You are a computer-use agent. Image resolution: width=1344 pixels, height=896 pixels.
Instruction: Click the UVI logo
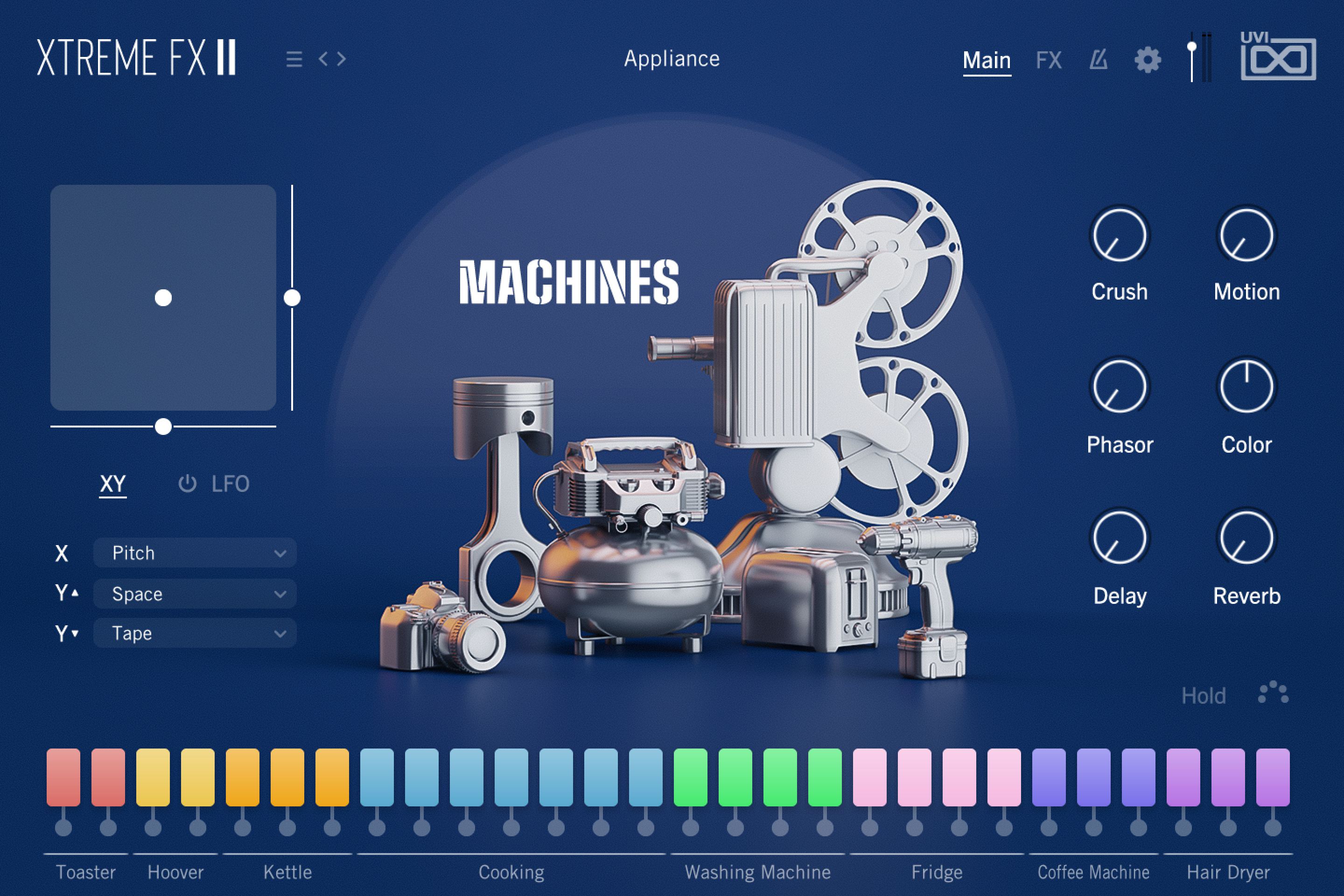(1278, 56)
